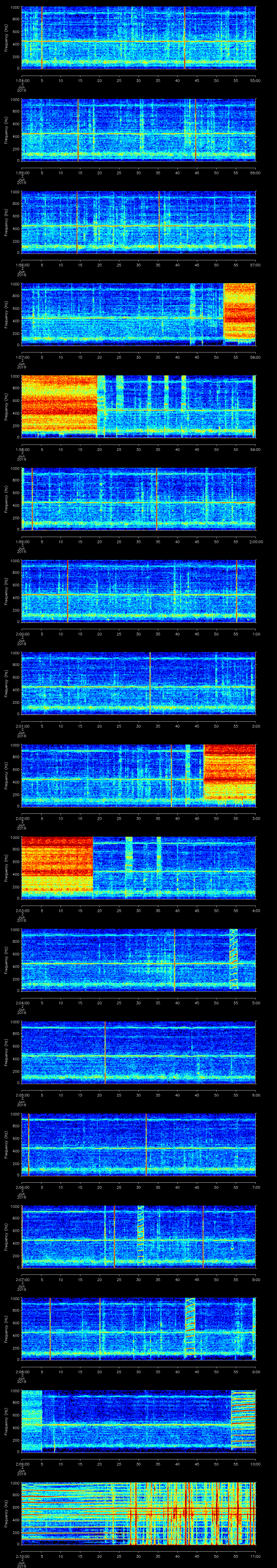This screenshot has width=277, height=1568.
Task: Click the '57:00' end time label
Action: coord(255,265)
